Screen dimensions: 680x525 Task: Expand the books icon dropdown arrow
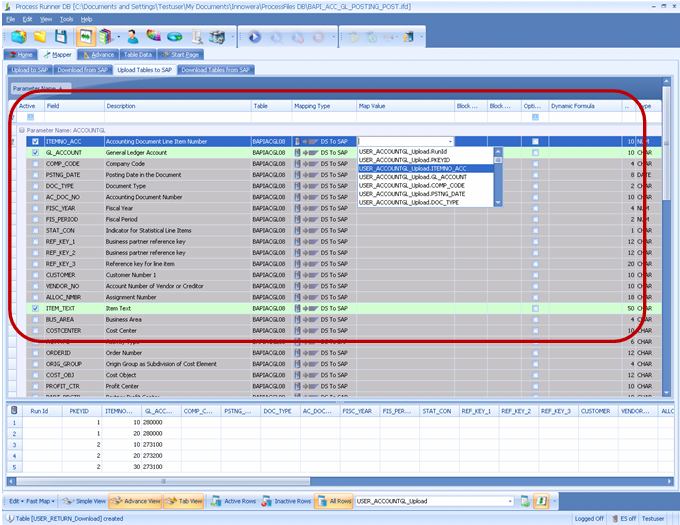pos(118,37)
